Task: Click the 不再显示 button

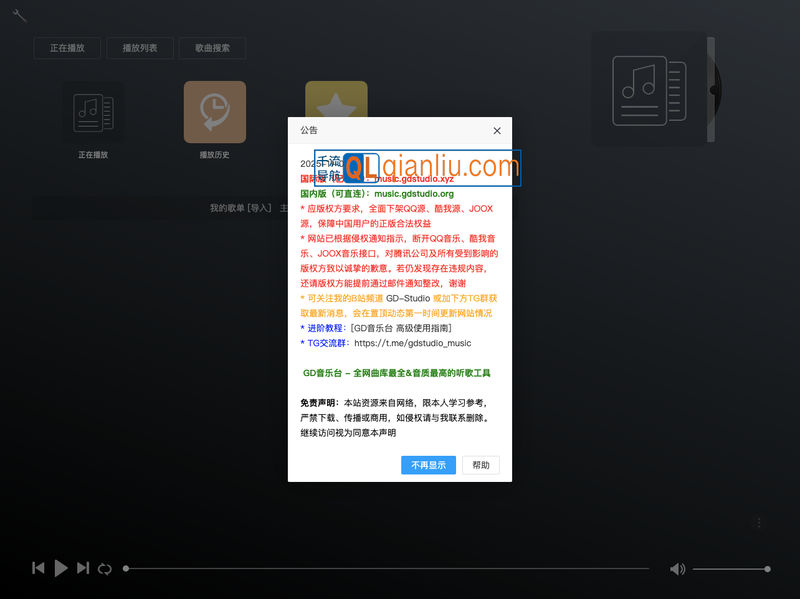Action: [428, 465]
